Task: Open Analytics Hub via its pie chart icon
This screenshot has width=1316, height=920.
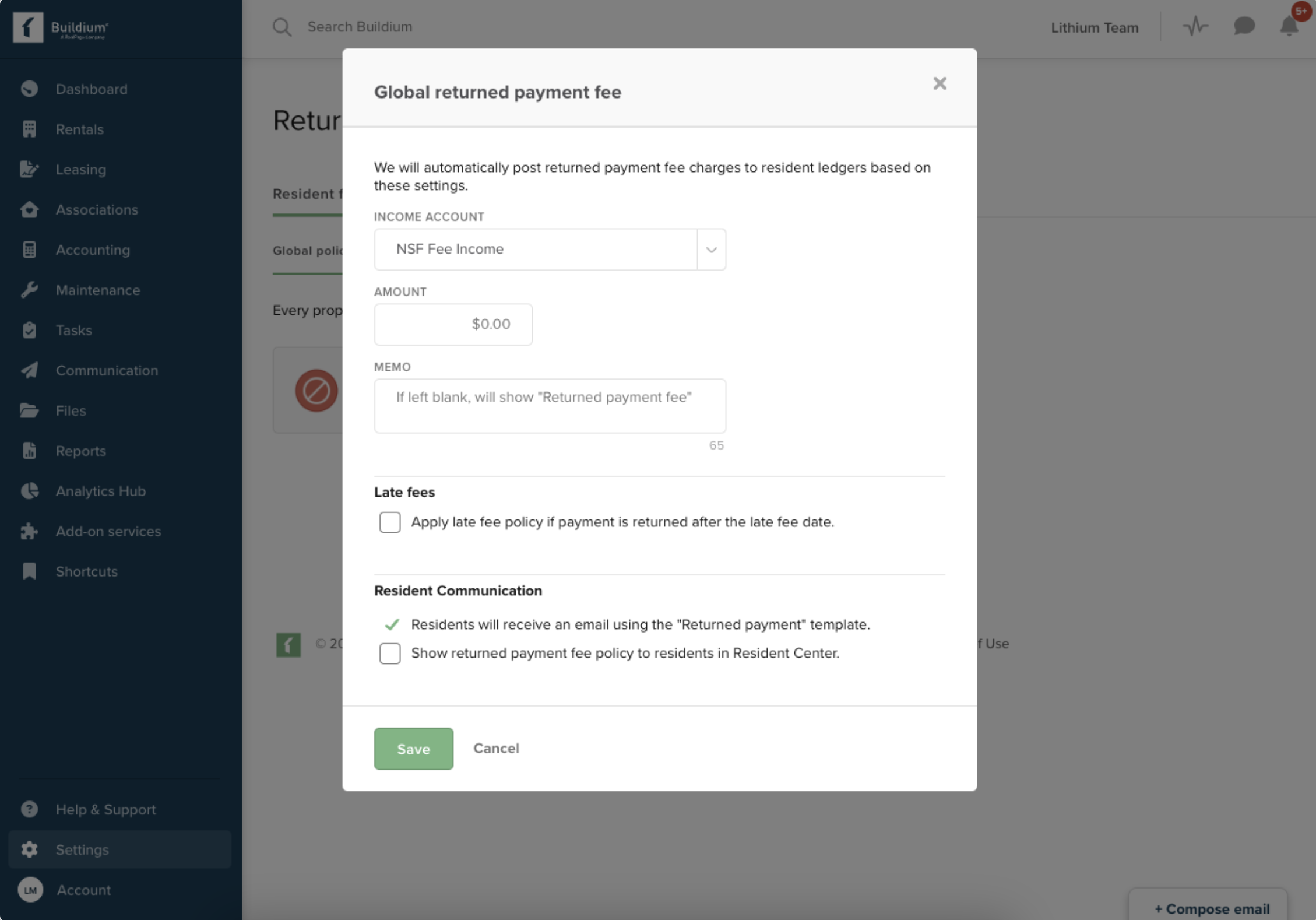Action: pos(30,491)
